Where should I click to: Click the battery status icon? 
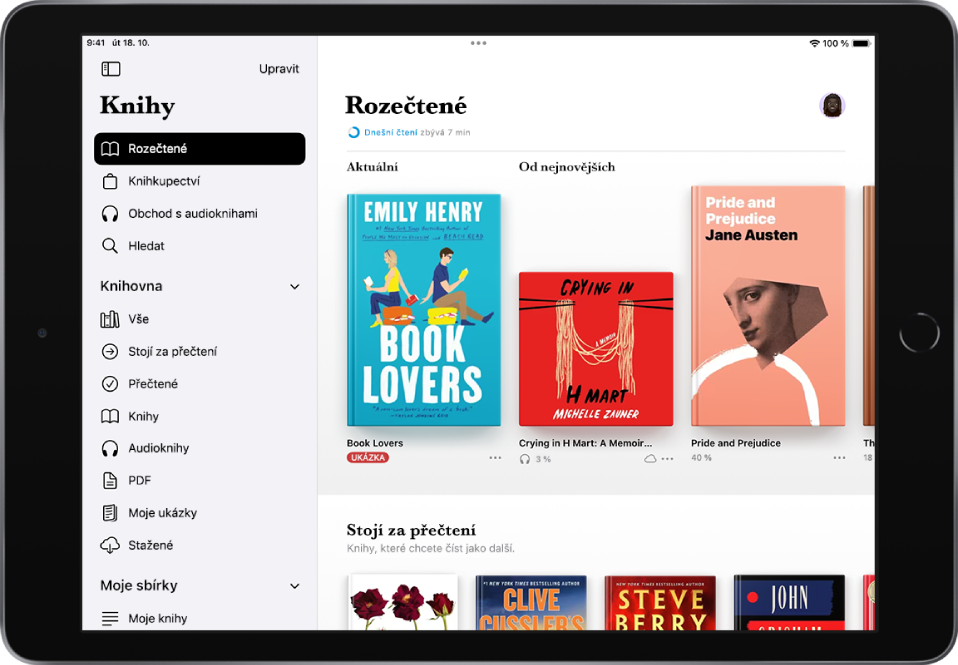pos(861,43)
